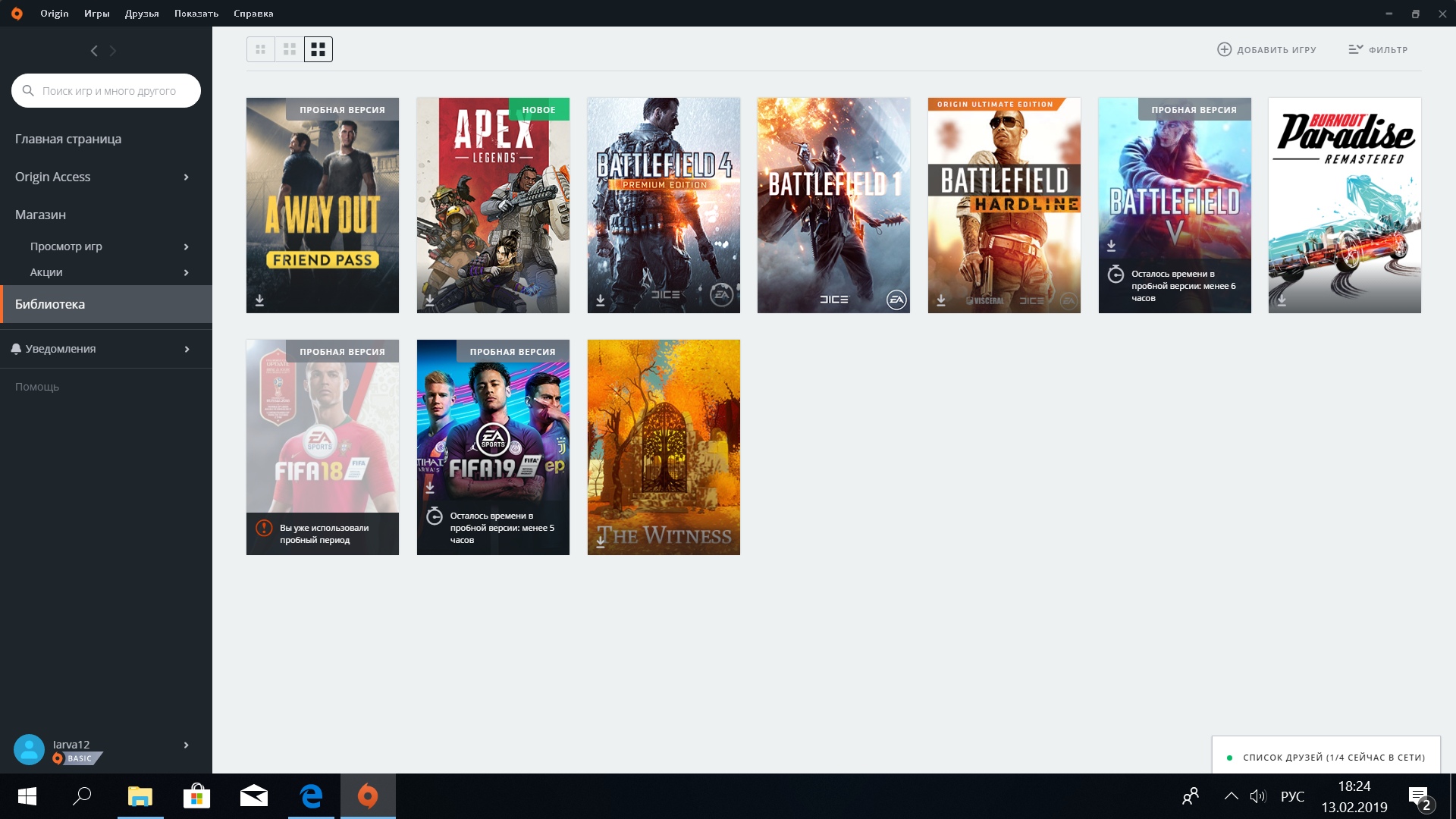The height and width of the screenshot is (819, 1456).
Task: Click the Origin icon in the taskbar
Action: pyautogui.click(x=368, y=796)
